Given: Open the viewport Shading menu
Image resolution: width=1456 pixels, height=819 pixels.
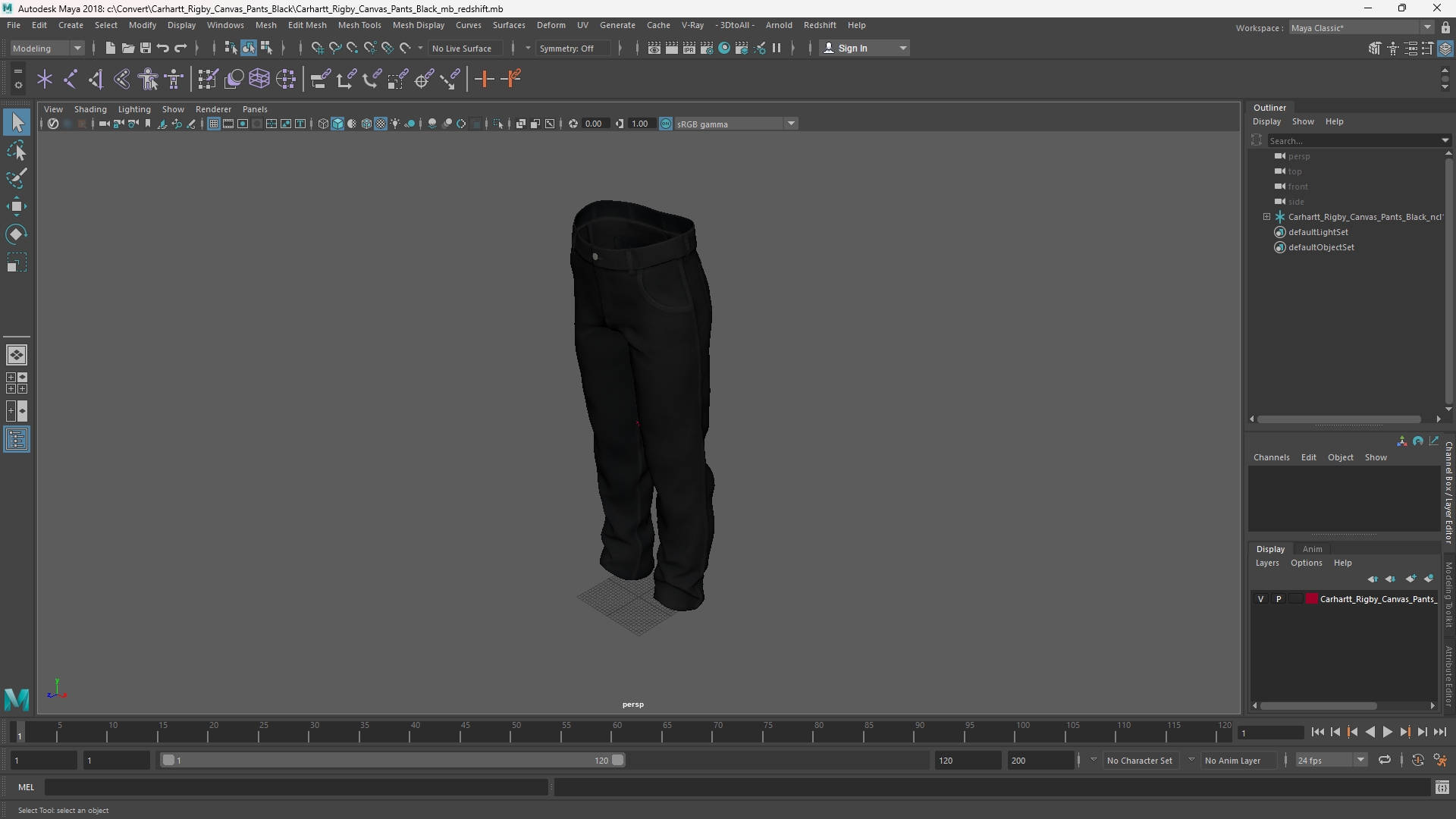Looking at the screenshot, I should tap(90, 109).
